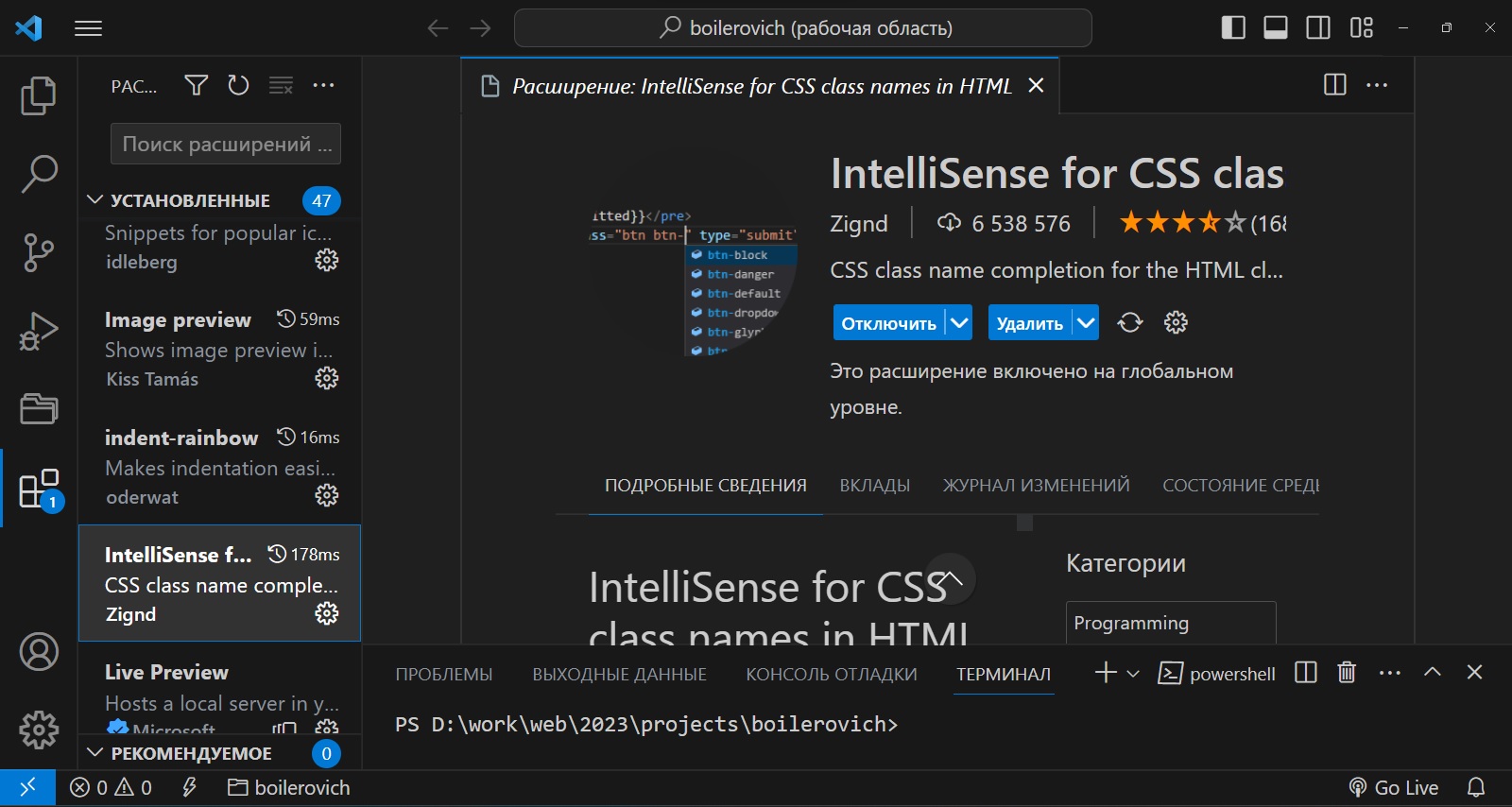The width and height of the screenshot is (1512, 807).
Task: Open Source Control view
Action: point(39,252)
